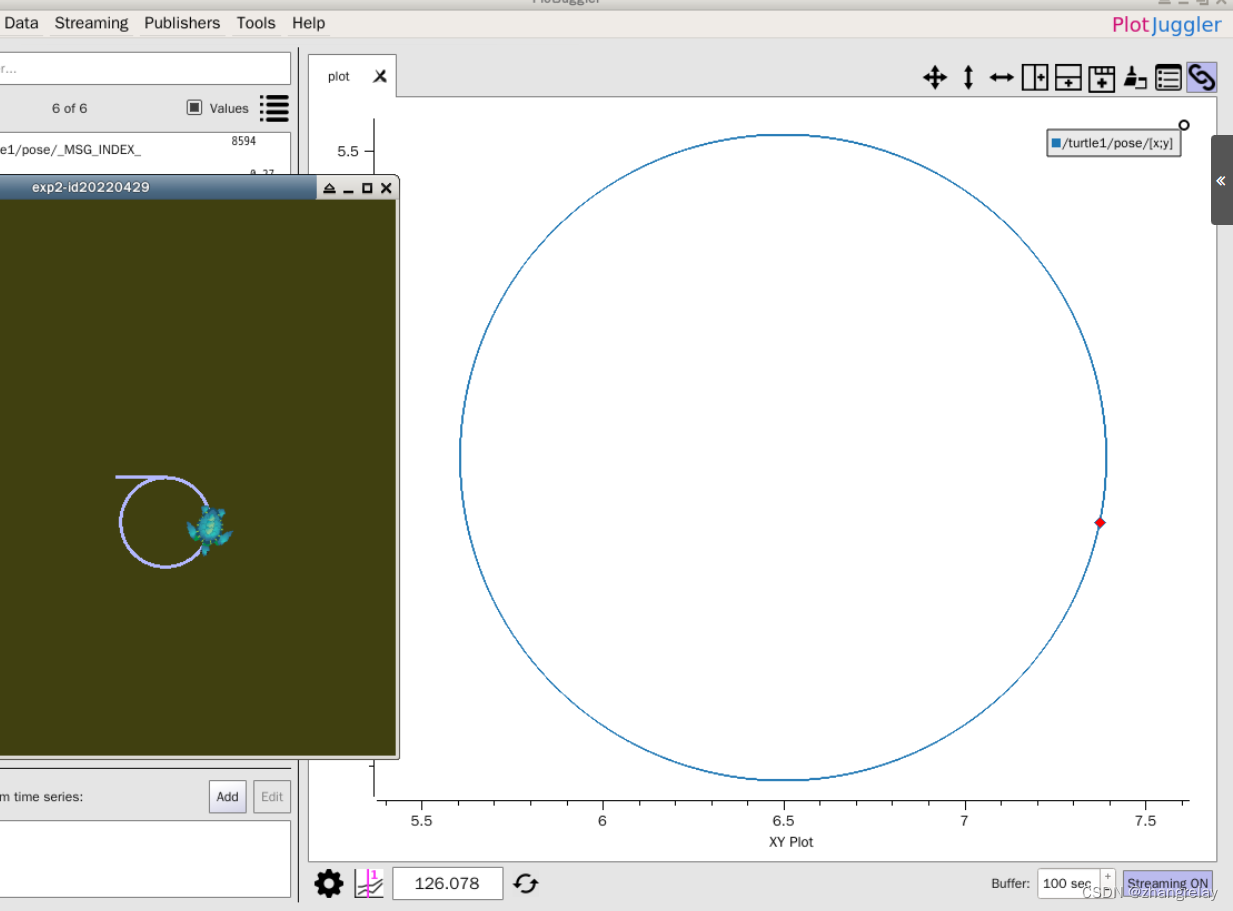Viewport: 1233px width, 911px height.
Task: Click the vertical zoom-fit arrow icon
Action: point(968,78)
